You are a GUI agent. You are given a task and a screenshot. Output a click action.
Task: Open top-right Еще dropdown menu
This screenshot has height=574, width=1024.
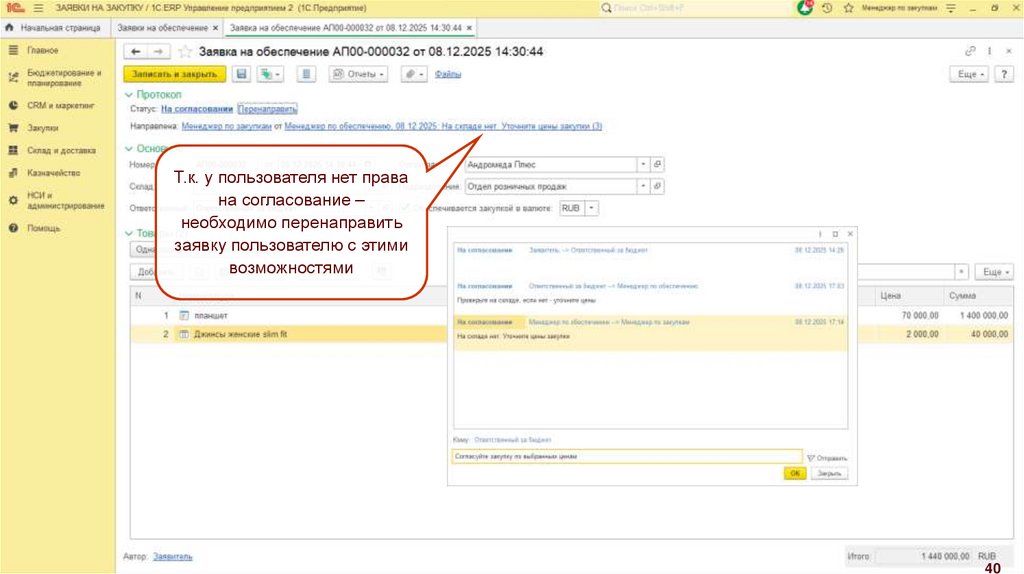click(x=969, y=74)
